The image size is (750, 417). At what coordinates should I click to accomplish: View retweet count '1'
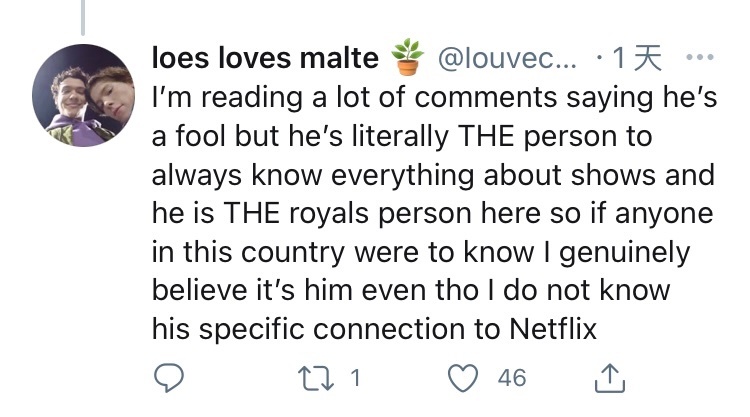click(355, 378)
